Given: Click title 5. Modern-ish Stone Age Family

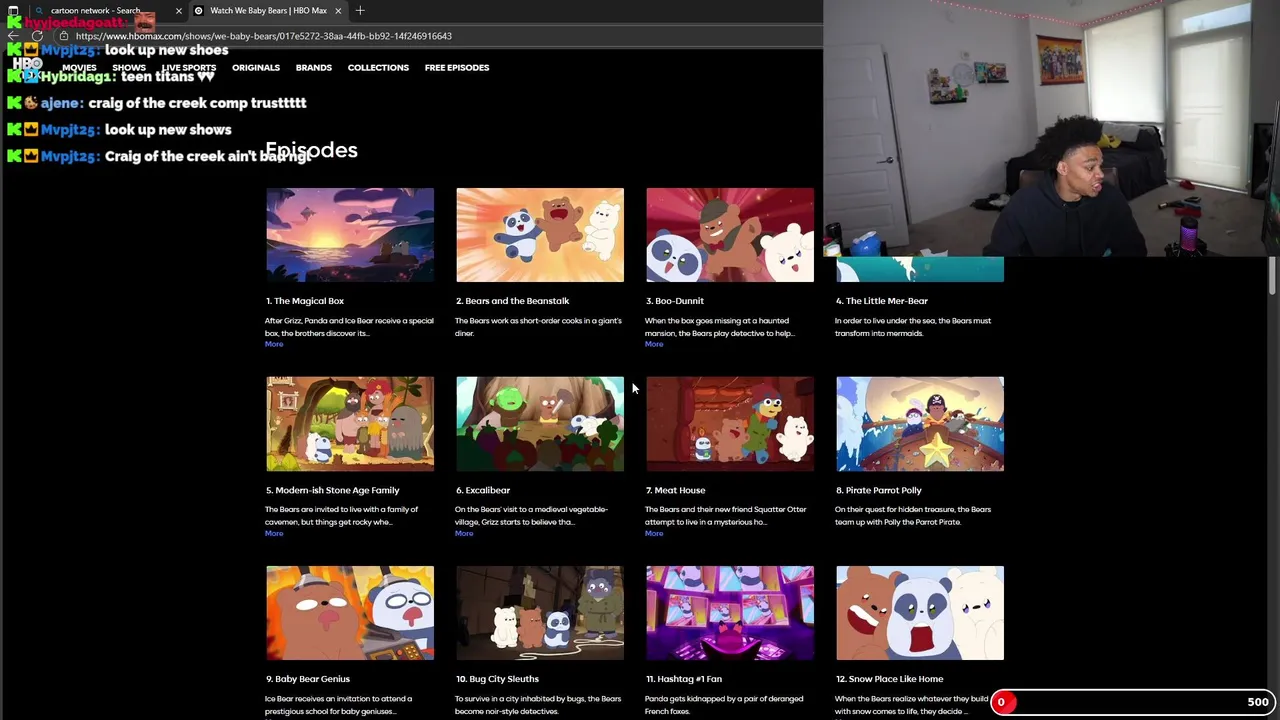Looking at the screenshot, I should click(x=332, y=490).
